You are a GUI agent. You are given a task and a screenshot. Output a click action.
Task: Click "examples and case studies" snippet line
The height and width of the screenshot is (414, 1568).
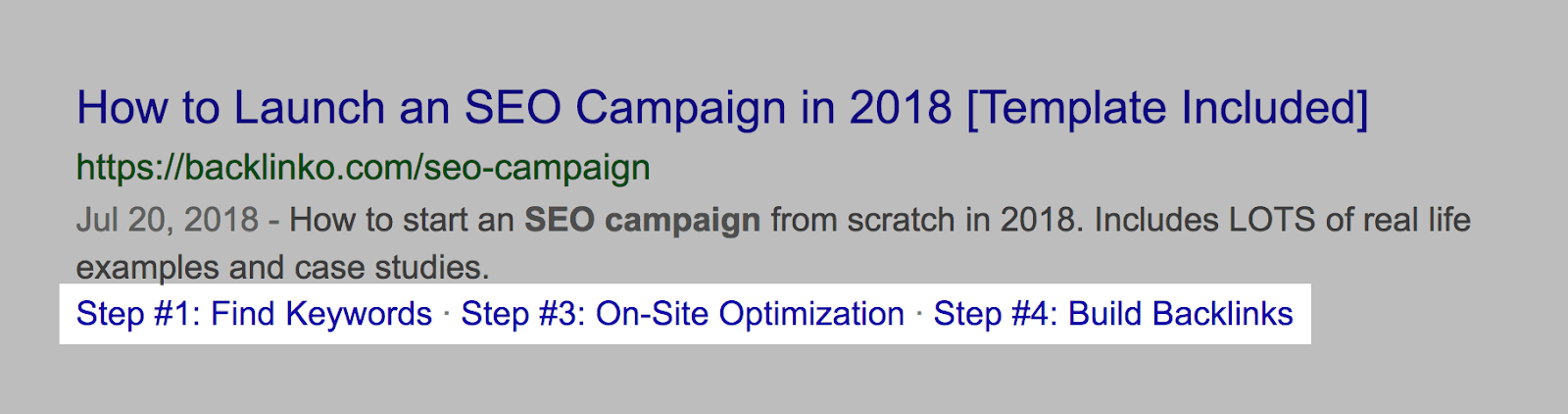[x=282, y=267]
